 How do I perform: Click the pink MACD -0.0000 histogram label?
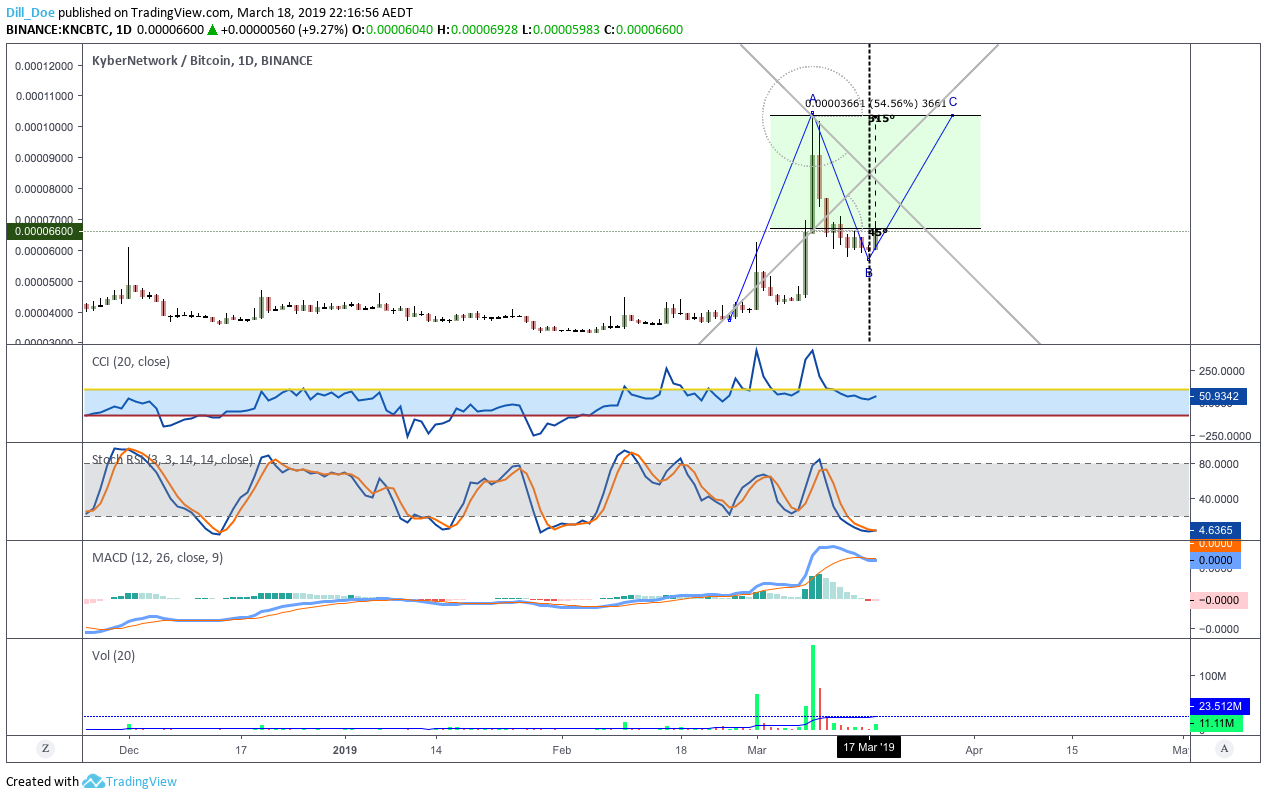pos(1219,600)
